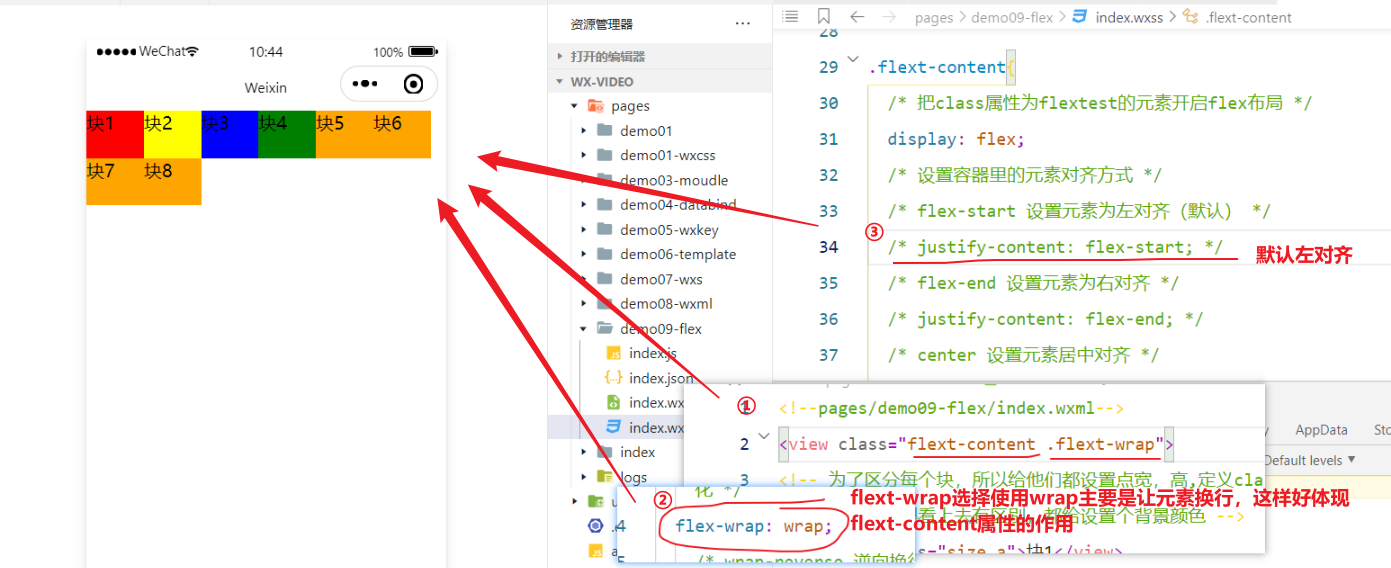
Task: Click the 'flex-wrap: wrap;' code line
Action: [753, 526]
